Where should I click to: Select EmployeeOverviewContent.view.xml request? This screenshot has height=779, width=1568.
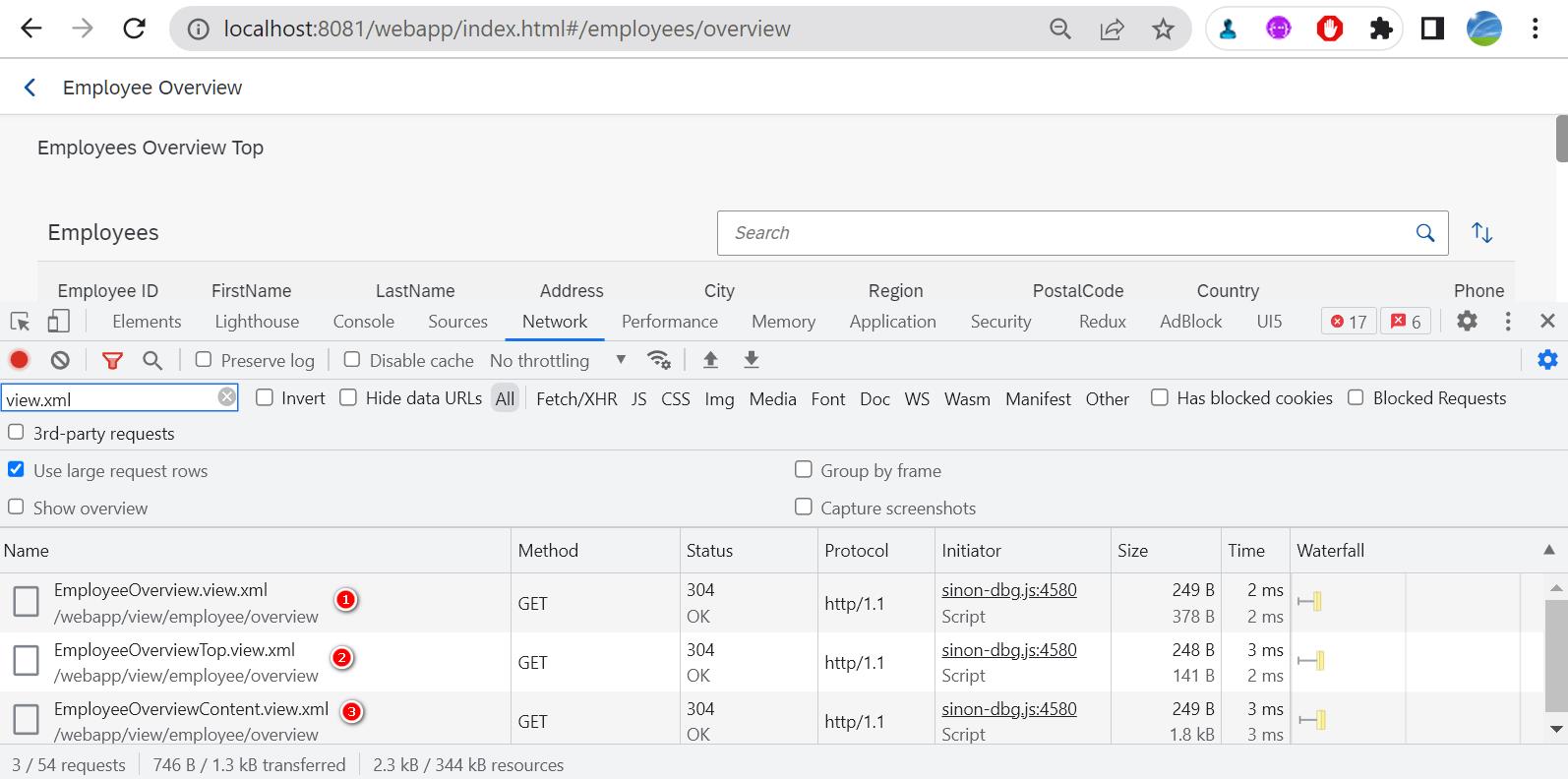pos(191,709)
